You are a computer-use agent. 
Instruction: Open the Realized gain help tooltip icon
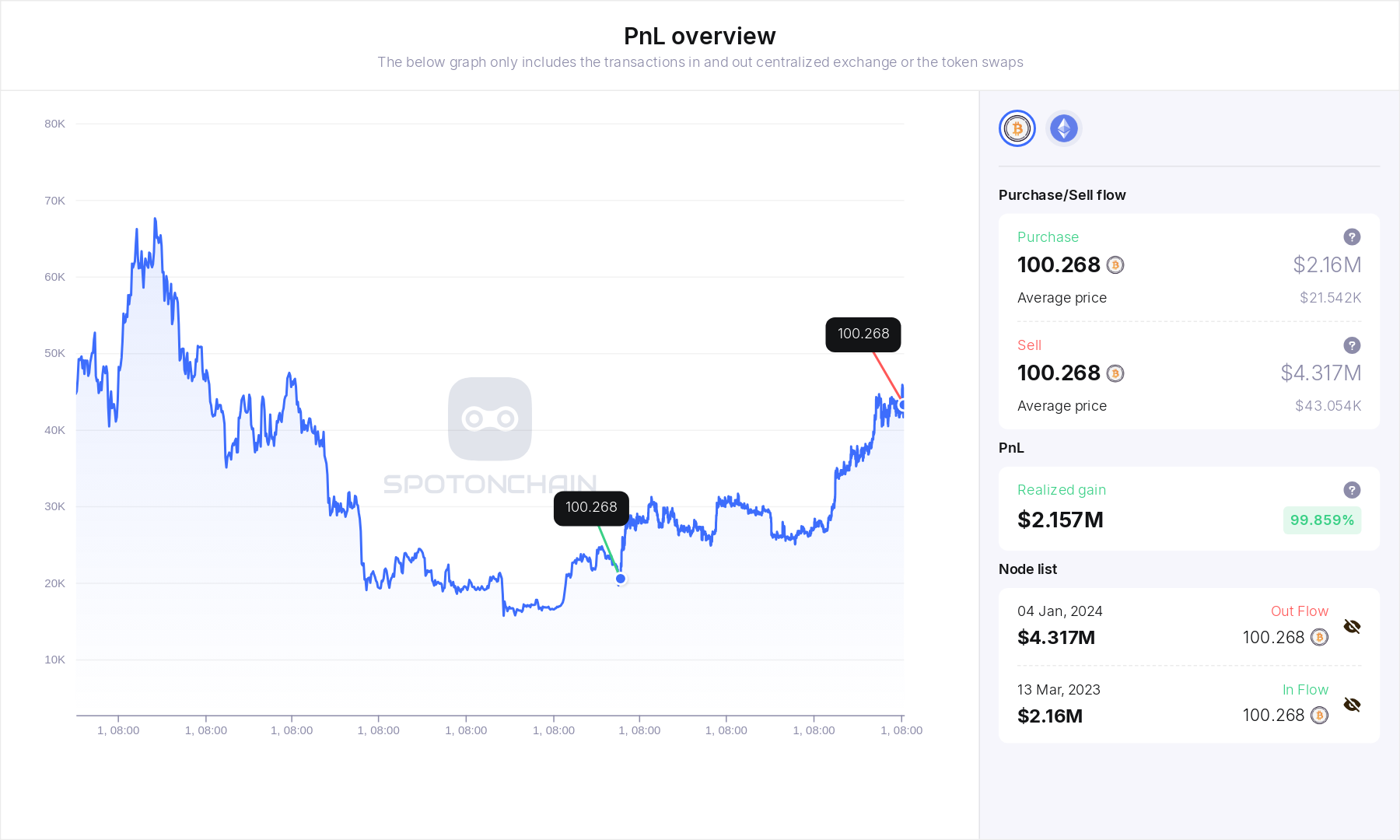(1353, 490)
